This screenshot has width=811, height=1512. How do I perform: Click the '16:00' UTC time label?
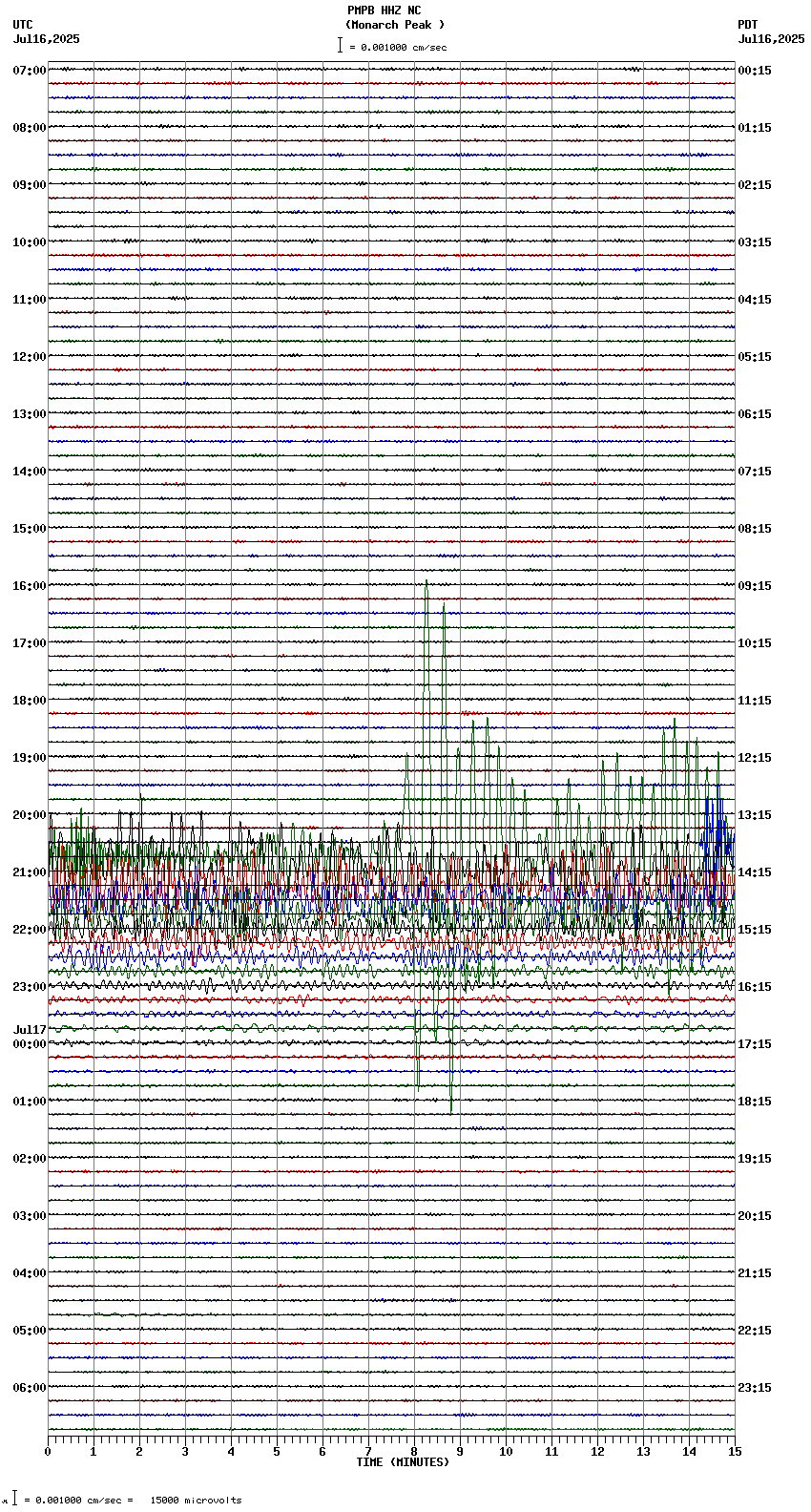pos(30,586)
